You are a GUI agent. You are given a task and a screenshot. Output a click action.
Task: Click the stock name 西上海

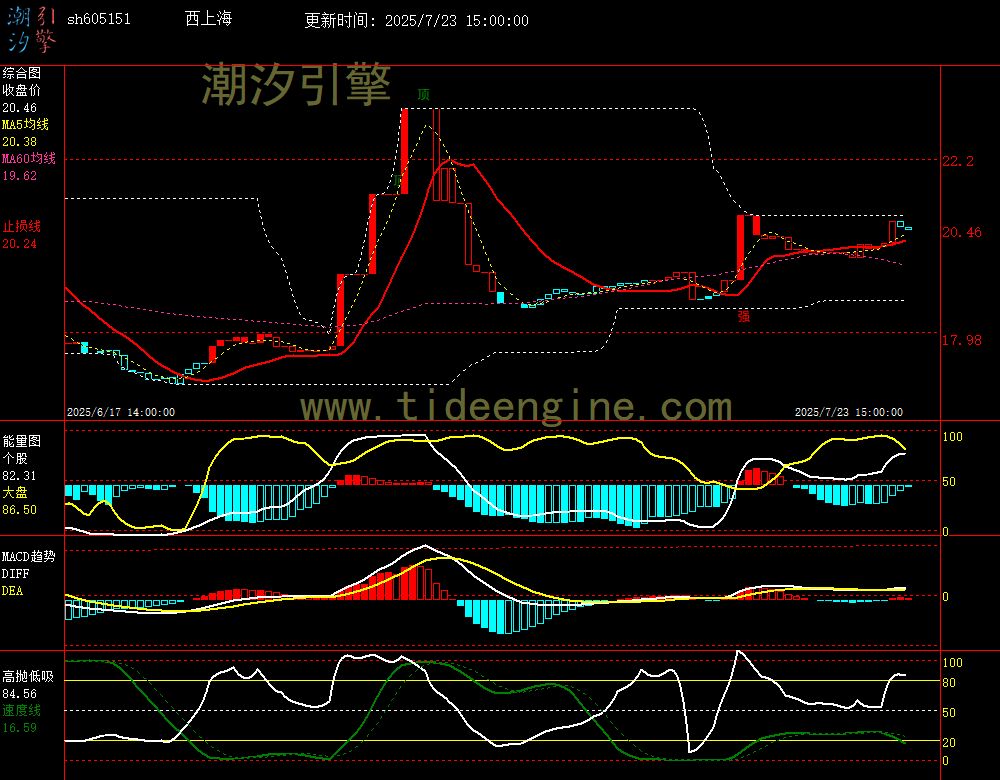click(209, 18)
